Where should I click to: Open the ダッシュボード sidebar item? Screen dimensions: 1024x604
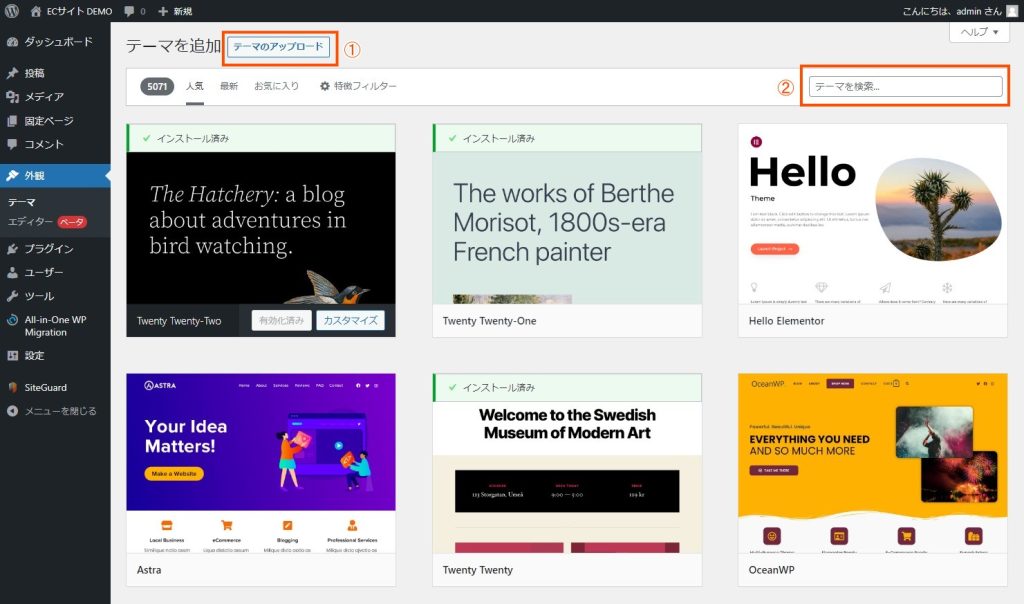(57, 42)
